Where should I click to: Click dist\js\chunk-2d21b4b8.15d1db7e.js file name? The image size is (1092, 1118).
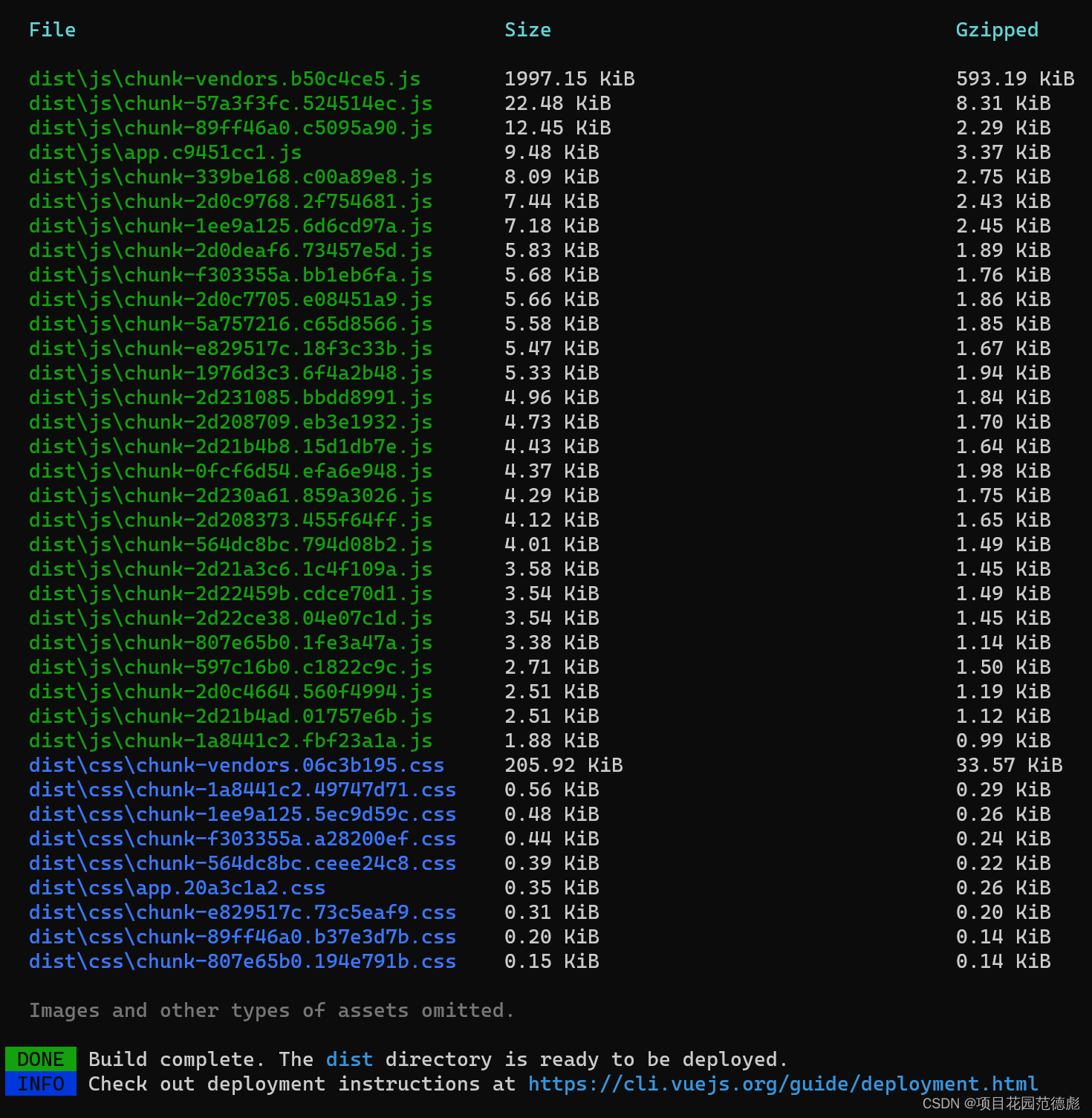point(231,446)
